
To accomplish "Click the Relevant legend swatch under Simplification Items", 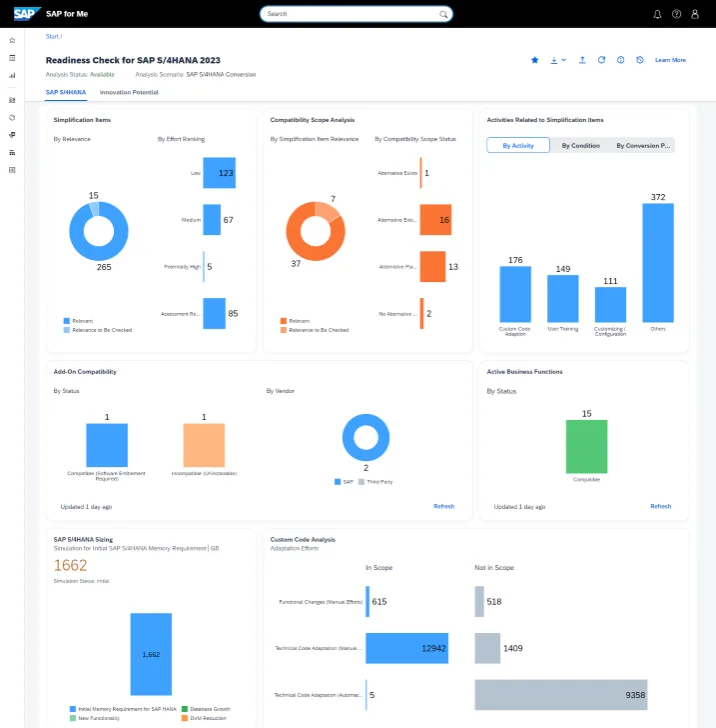I will click(x=66, y=321).
